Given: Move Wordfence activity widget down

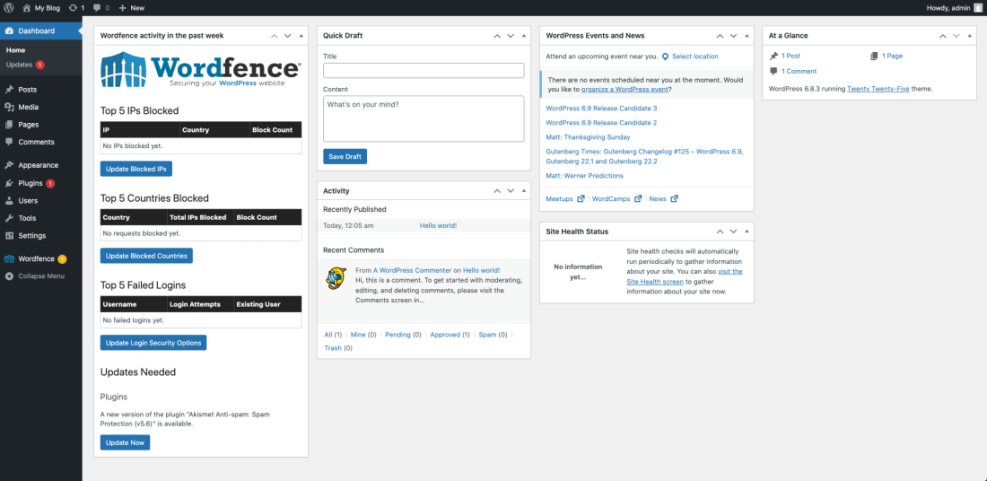Looking at the screenshot, I should (288, 36).
